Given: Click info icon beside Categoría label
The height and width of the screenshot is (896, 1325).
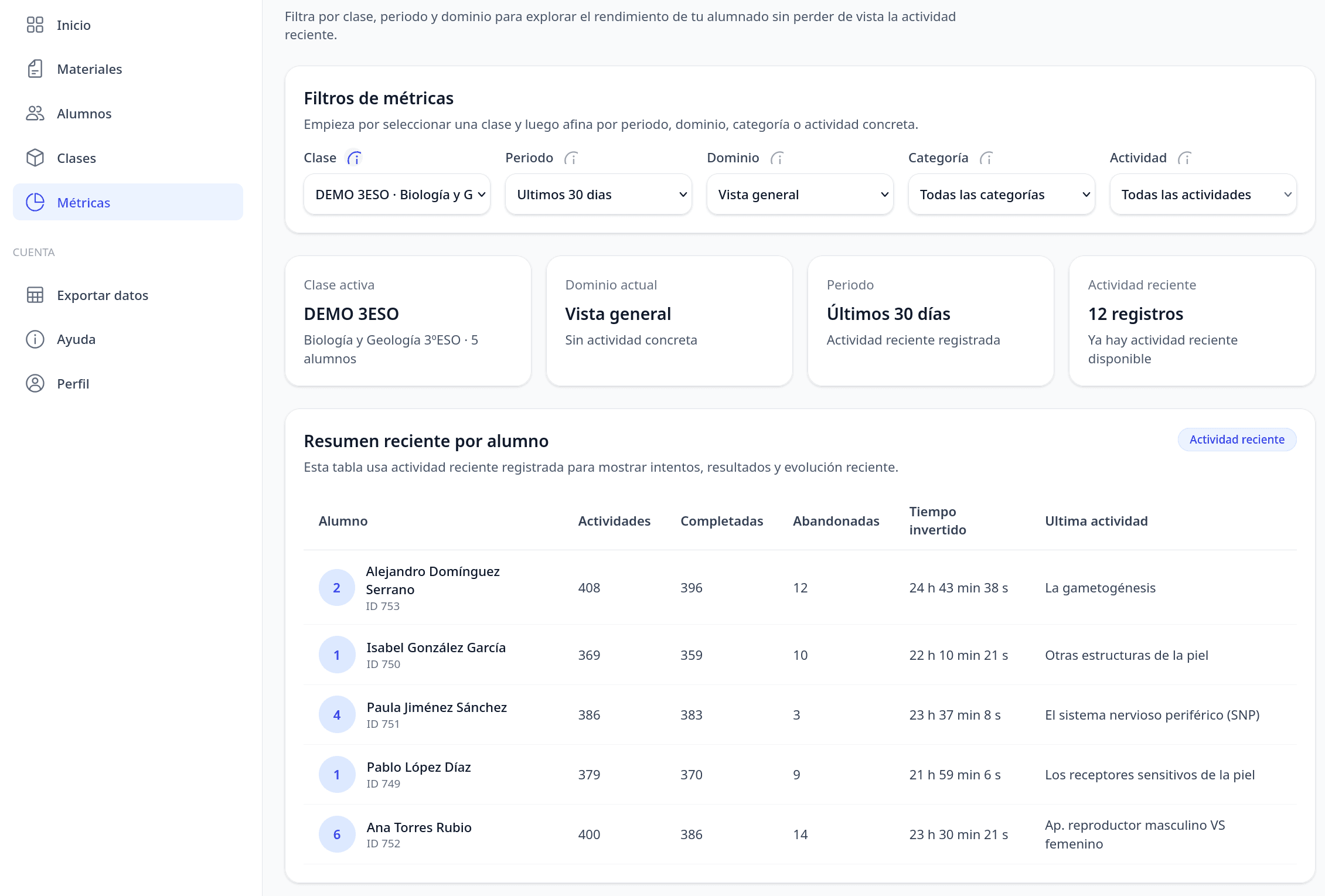Looking at the screenshot, I should (x=986, y=158).
